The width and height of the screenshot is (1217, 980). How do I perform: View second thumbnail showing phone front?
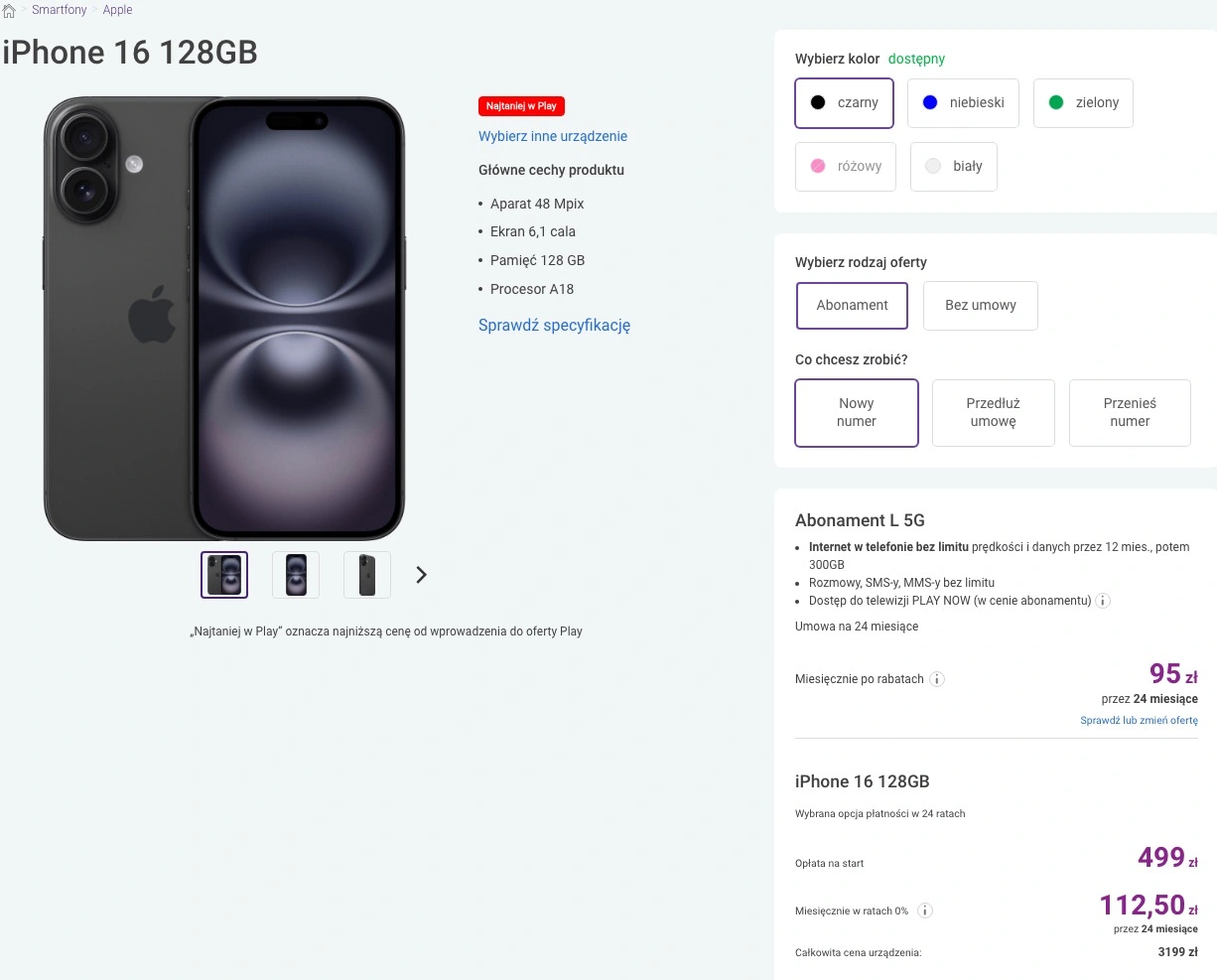296,575
